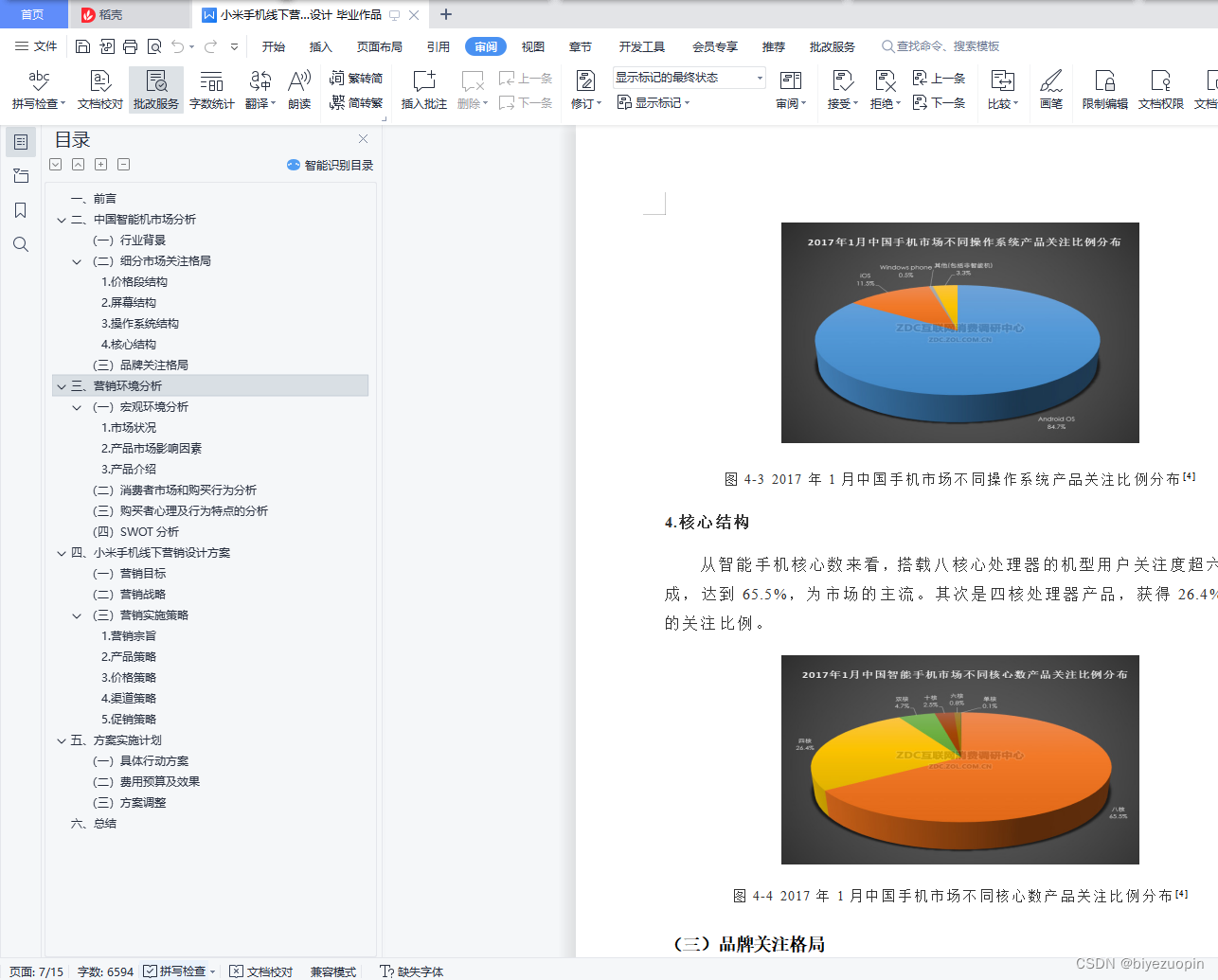This screenshot has width=1218, height=980.
Task: Collapse the (一) 宏观环境分析 node
Action: point(77,407)
